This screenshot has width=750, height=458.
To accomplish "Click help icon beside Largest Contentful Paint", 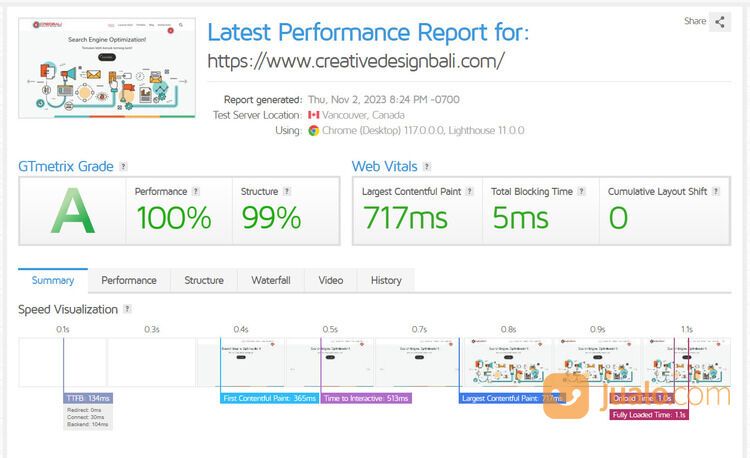I will coord(470,191).
